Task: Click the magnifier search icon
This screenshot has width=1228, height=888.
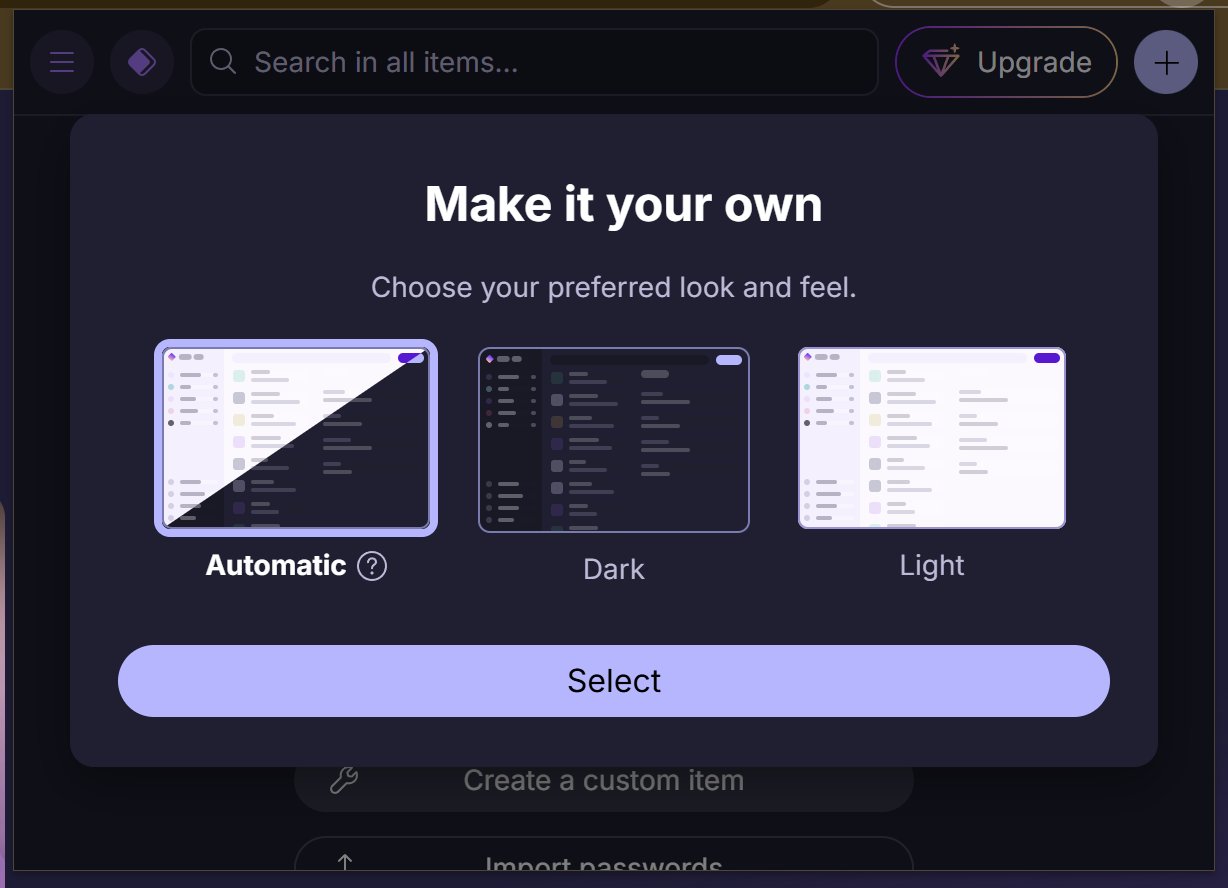Action: (x=224, y=62)
